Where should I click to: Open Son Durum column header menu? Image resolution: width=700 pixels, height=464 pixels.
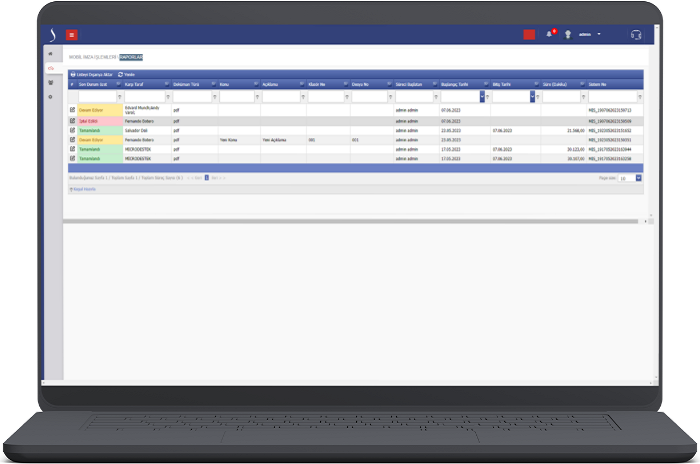(116, 85)
